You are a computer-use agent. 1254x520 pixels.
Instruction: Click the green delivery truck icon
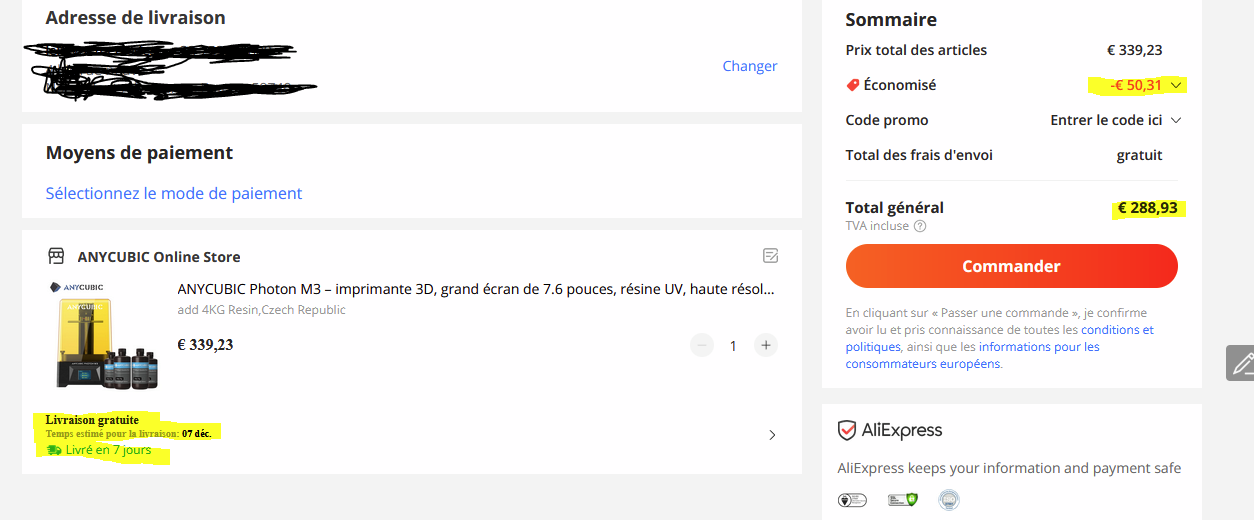[x=54, y=450]
